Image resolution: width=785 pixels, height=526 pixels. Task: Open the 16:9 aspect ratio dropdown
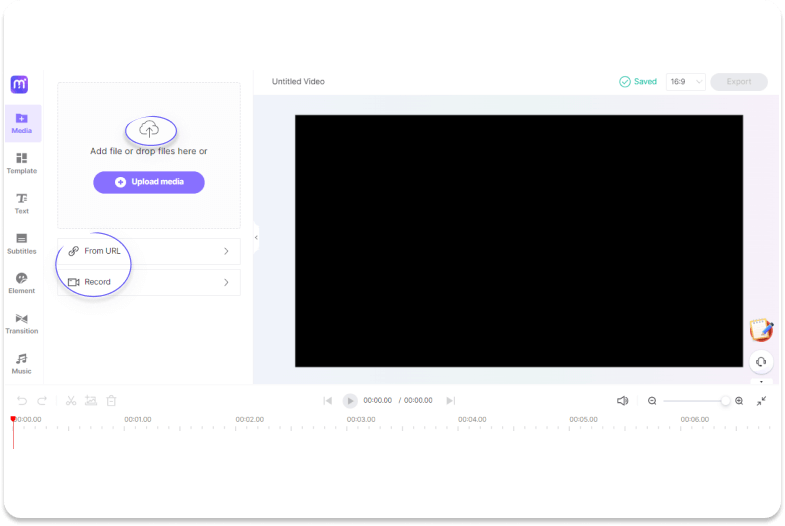(685, 82)
